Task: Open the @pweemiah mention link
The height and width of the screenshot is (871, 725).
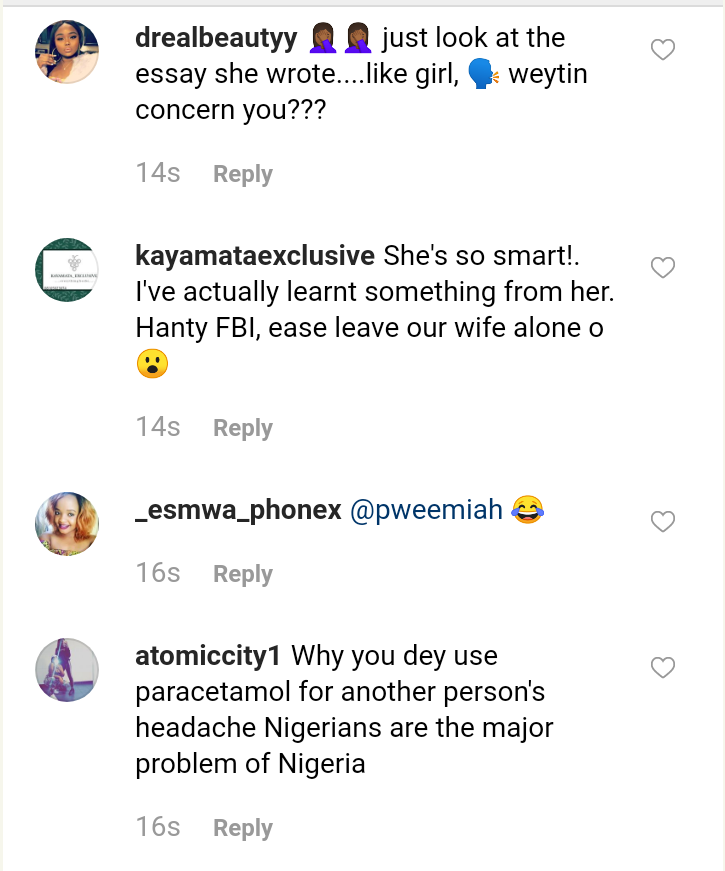Action: 425,511
